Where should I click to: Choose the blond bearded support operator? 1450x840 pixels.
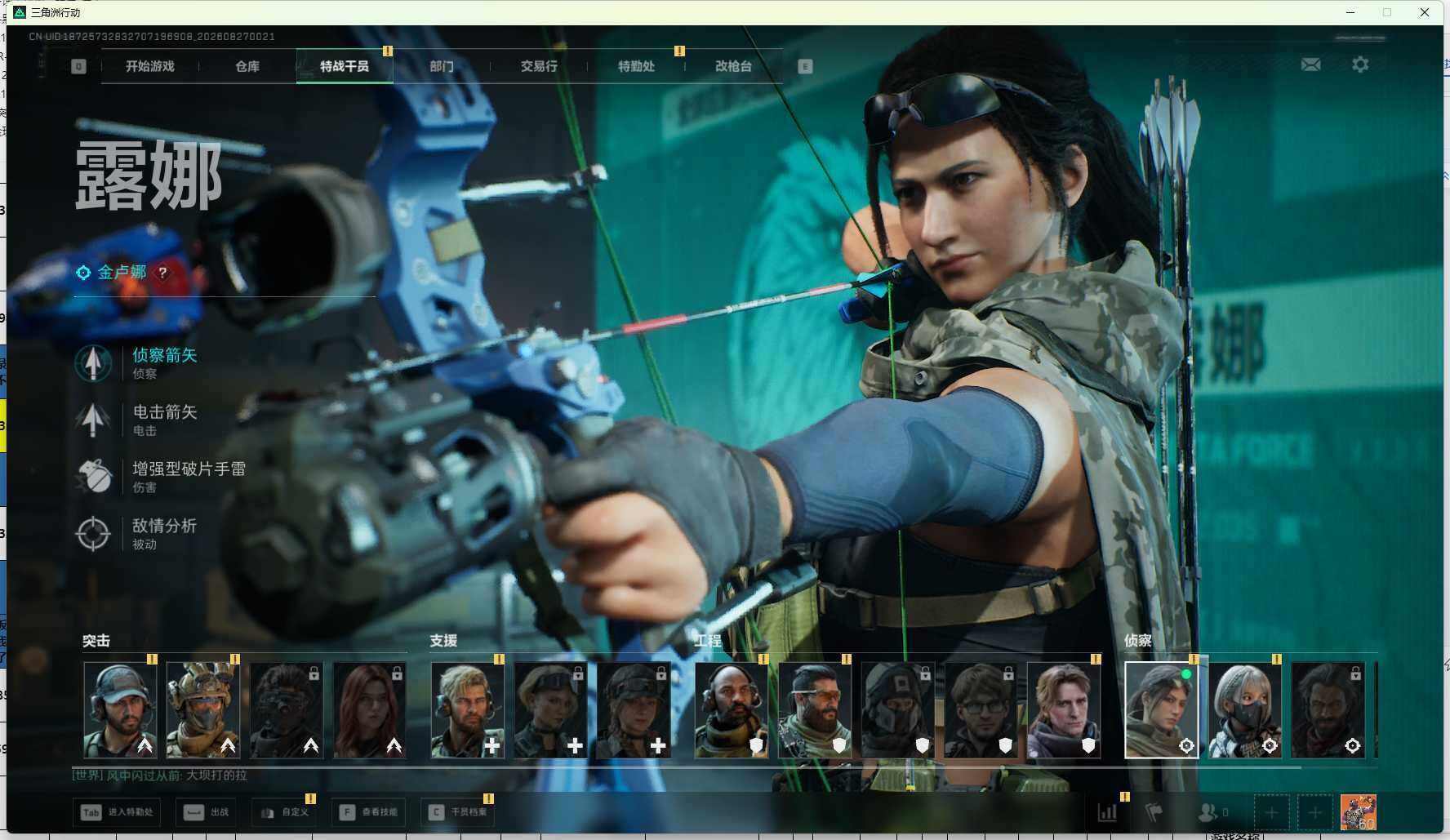point(468,710)
